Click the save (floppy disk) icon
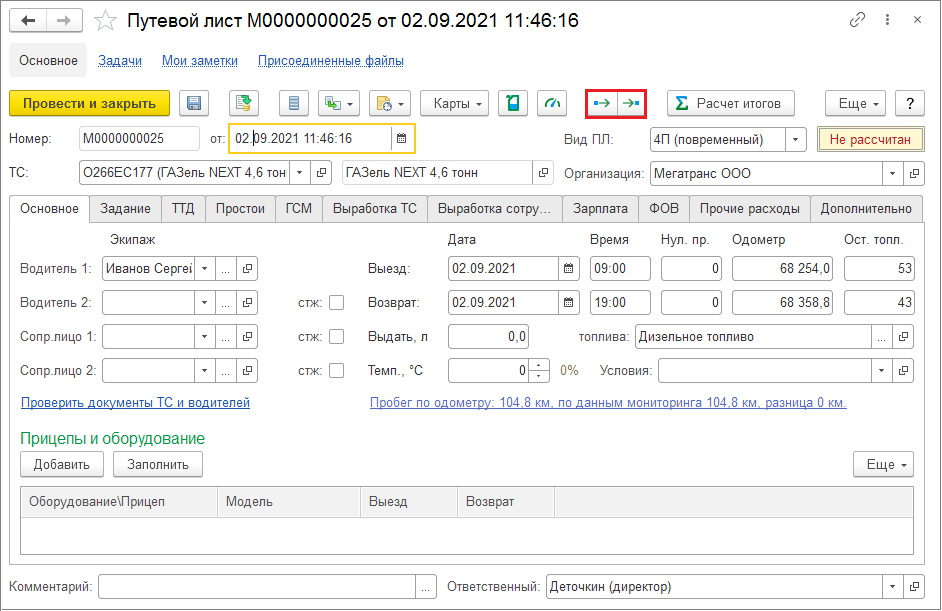 click(194, 103)
